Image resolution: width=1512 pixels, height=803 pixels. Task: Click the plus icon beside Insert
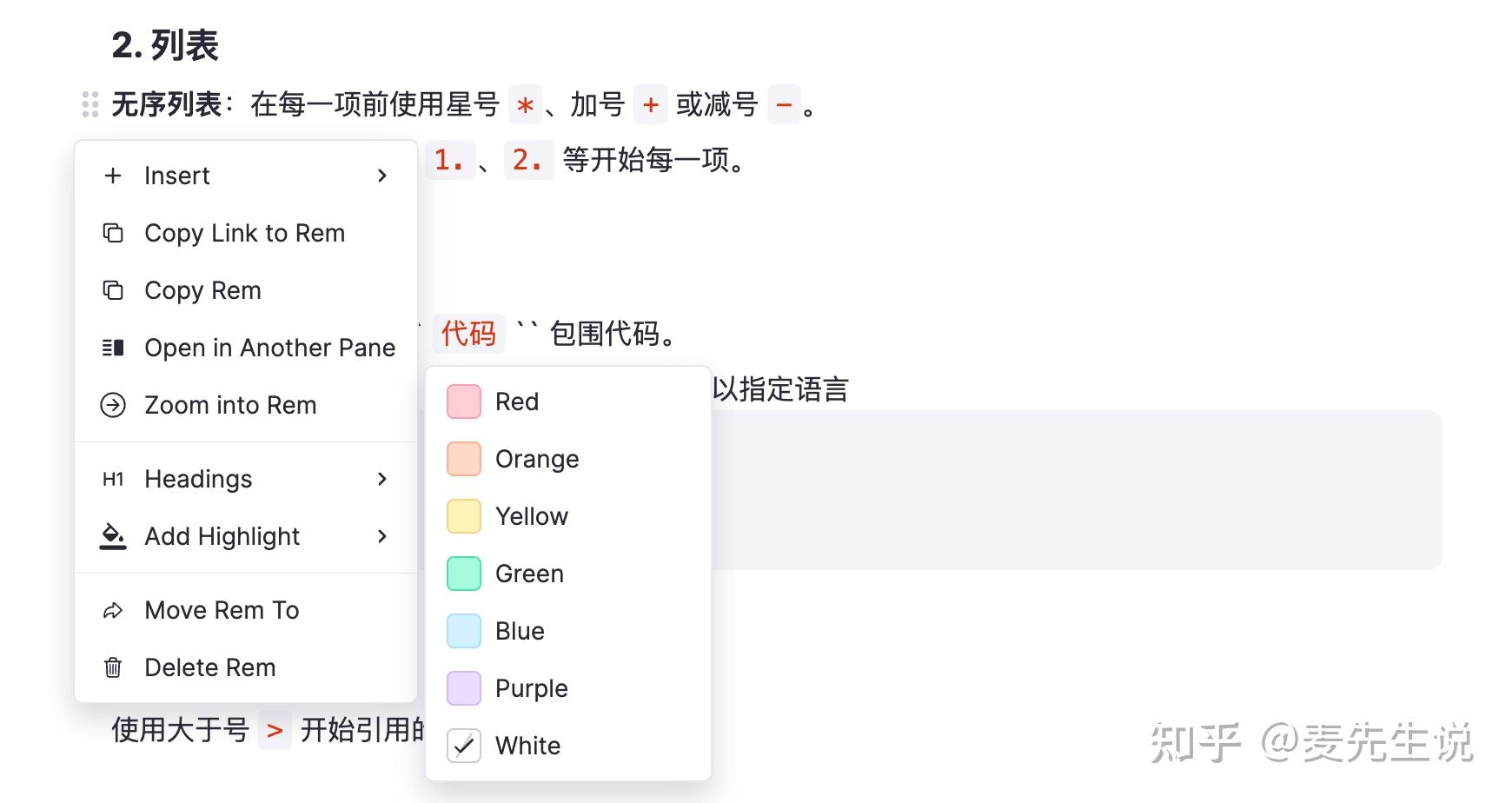click(113, 176)
